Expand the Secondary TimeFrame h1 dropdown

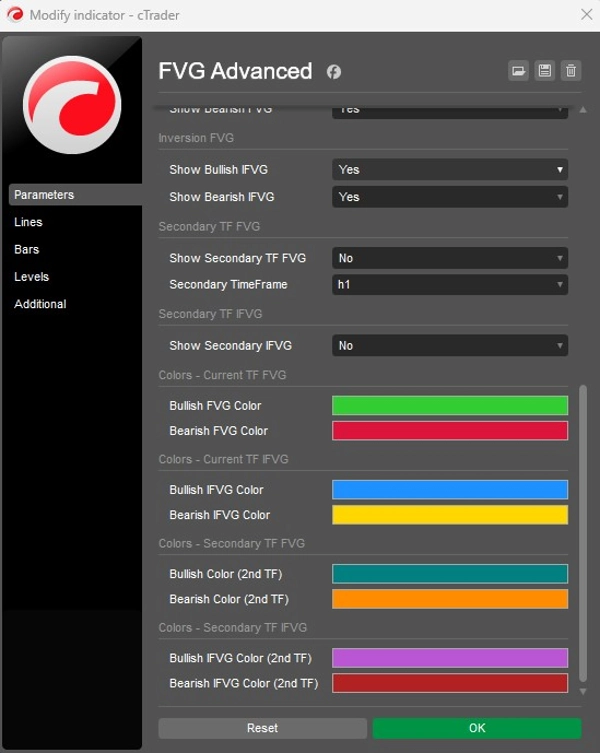coord(450,285)
